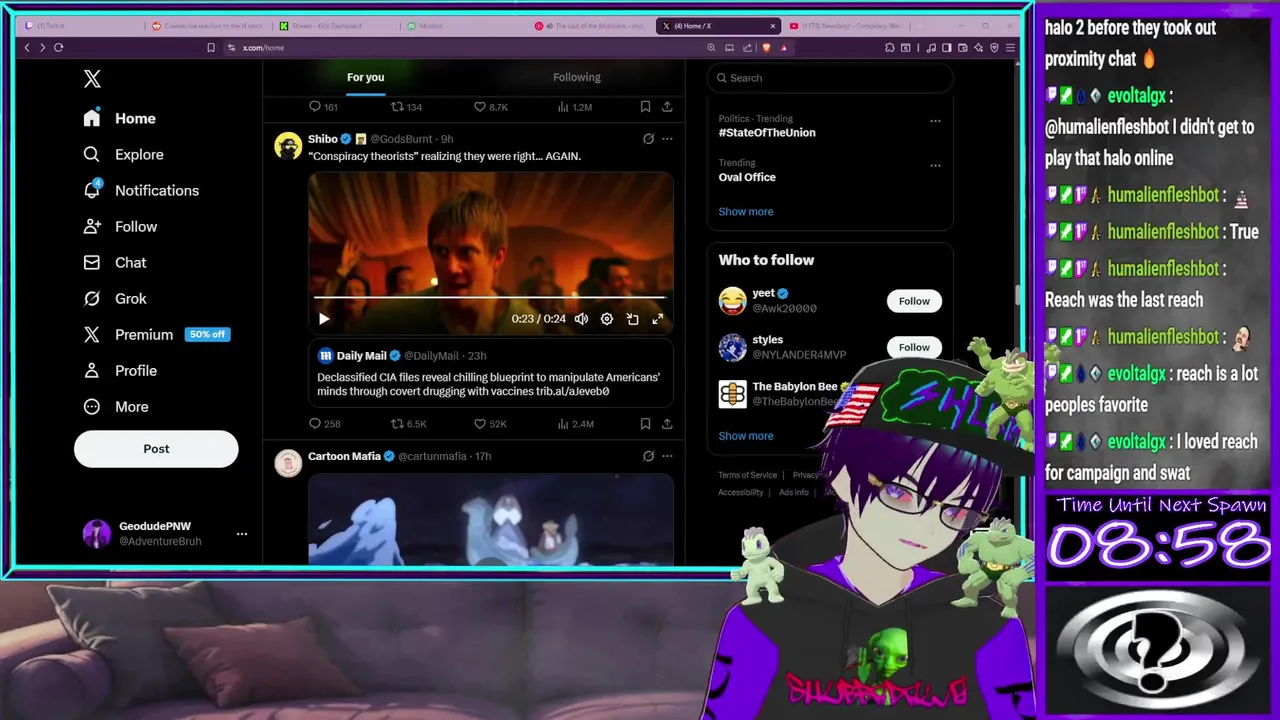Viewport: 1280px width, 720px height.
Task: Reply to Shibo's post with 258 replies
Action: coord(325,424)
